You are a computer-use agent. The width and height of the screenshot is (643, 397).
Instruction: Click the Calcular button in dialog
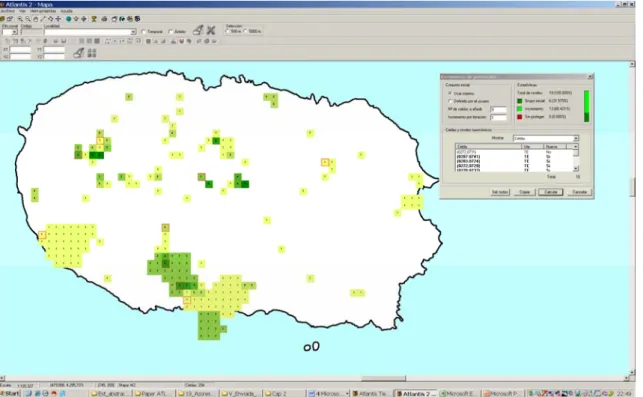[551, 192]
